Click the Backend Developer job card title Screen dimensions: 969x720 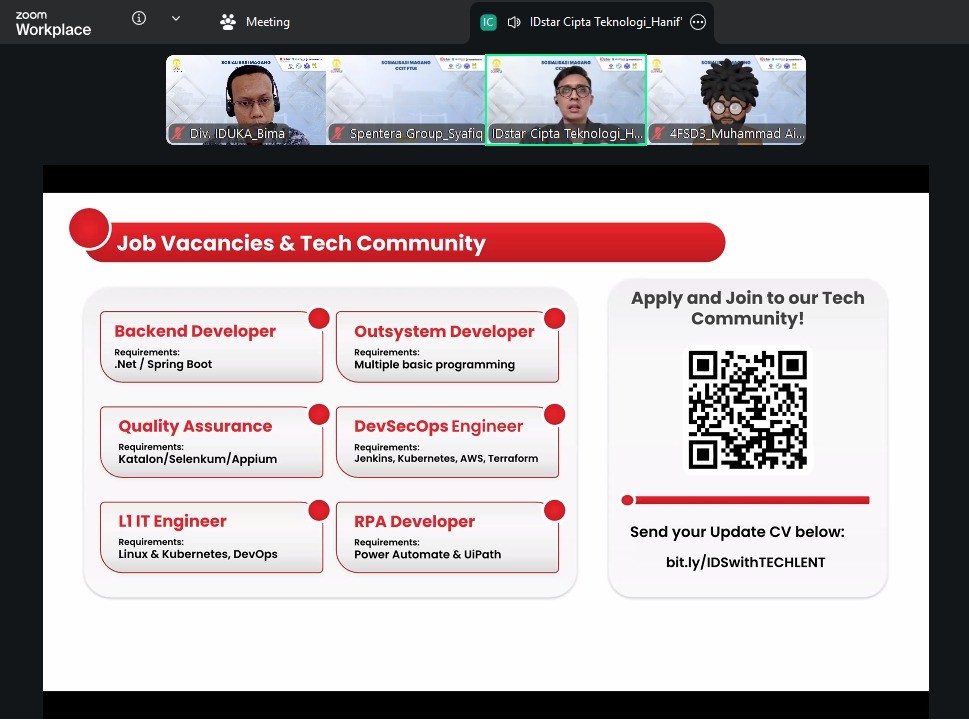coord(195,331)
